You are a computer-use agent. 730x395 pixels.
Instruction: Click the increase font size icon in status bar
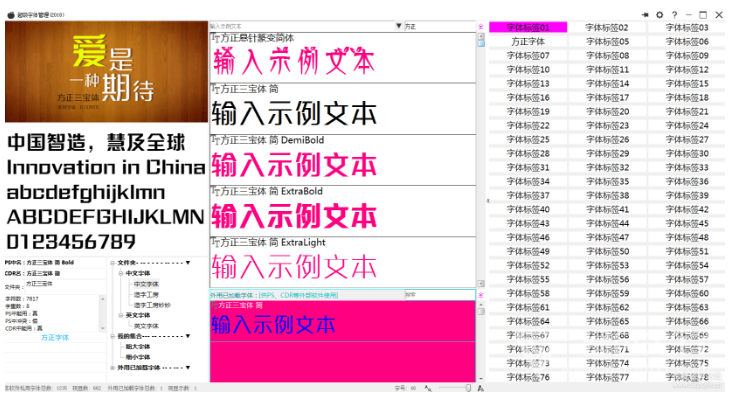click(480, 388)
